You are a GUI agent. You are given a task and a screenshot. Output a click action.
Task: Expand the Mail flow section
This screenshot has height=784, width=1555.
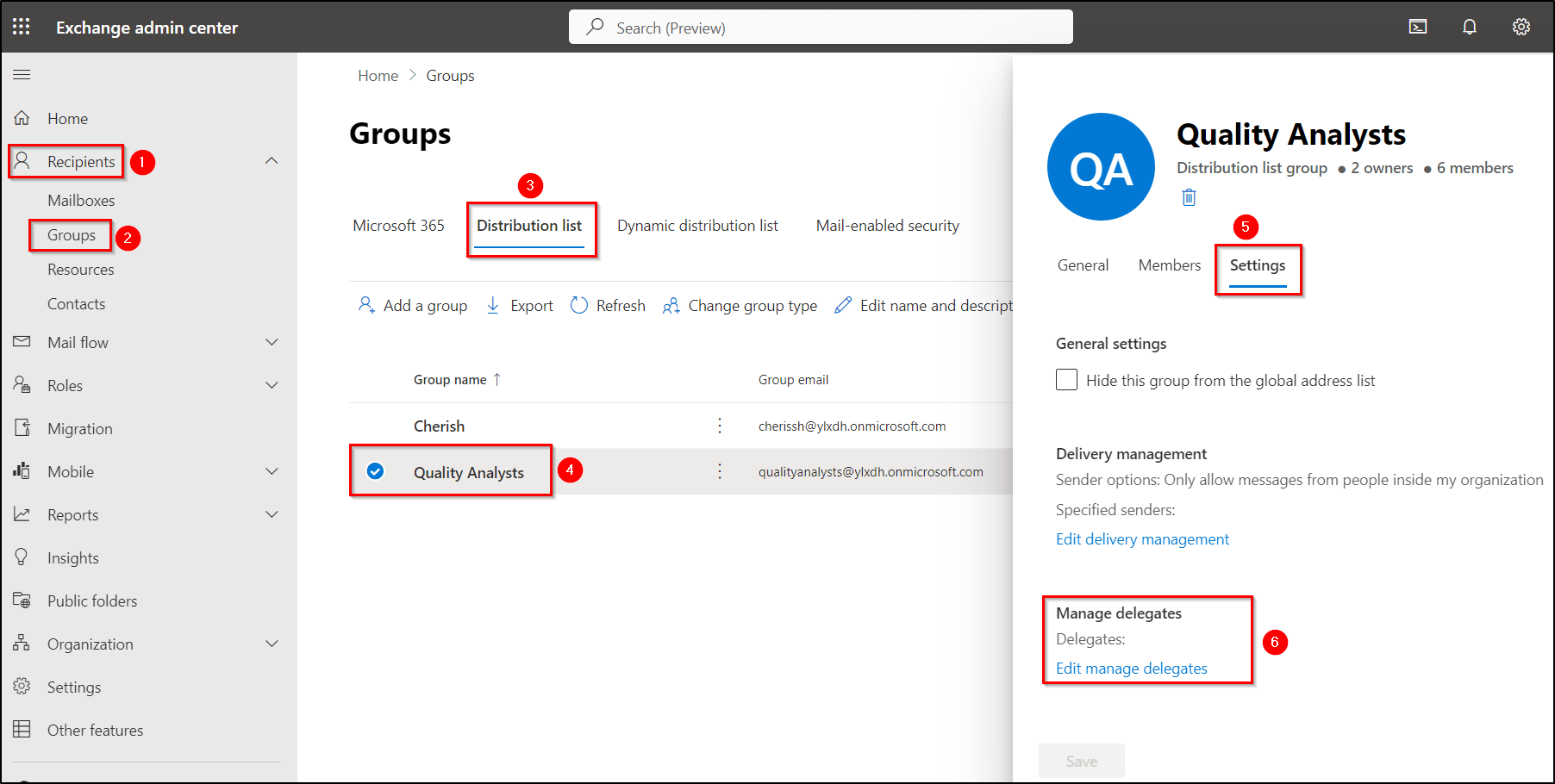(272, 342)
